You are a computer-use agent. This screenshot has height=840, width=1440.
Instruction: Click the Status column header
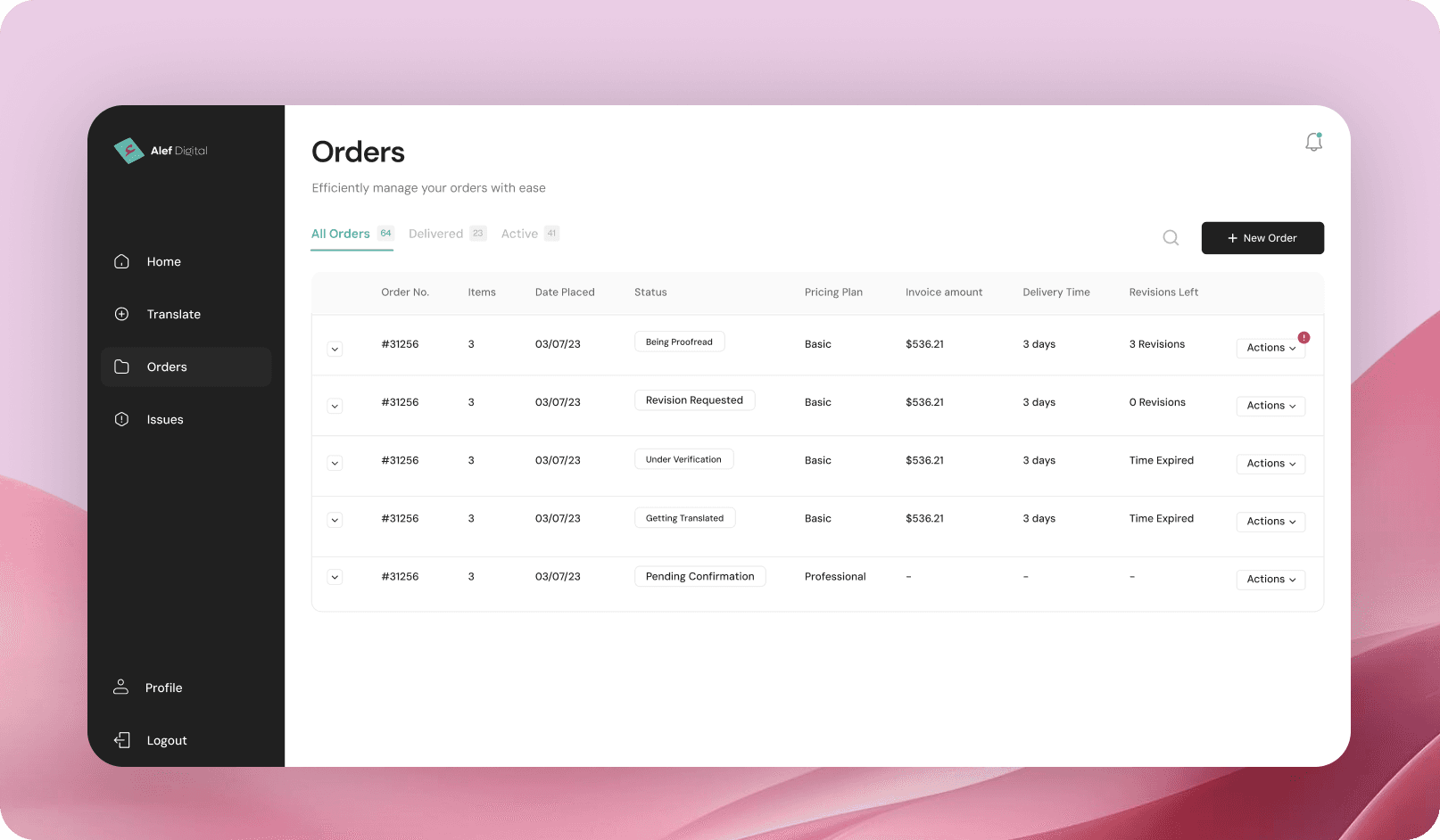(x=650, y=292)
